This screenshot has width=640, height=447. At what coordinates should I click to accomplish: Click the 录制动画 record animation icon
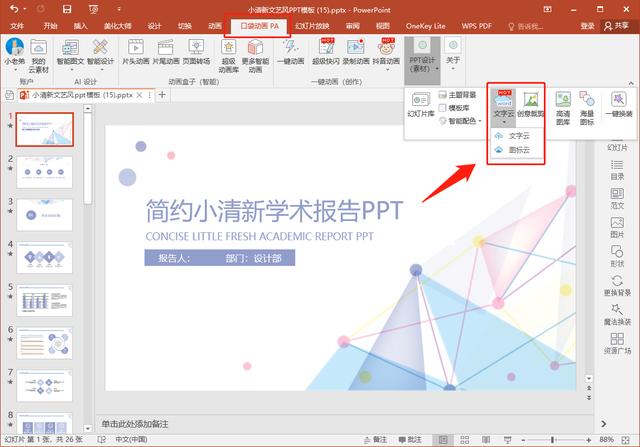tap(356, 52)
